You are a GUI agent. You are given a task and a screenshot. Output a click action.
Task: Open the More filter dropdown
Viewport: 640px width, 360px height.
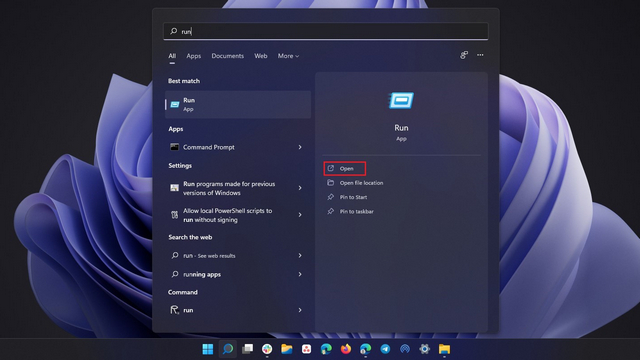[x=288, y=56]
